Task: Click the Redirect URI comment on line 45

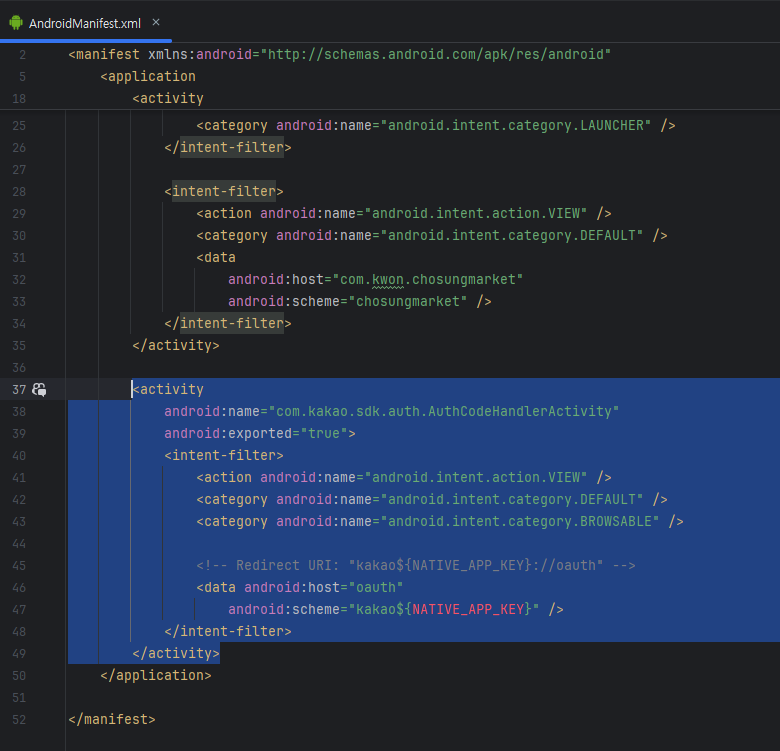Action: pyautogui.click(x=416, y=565)
